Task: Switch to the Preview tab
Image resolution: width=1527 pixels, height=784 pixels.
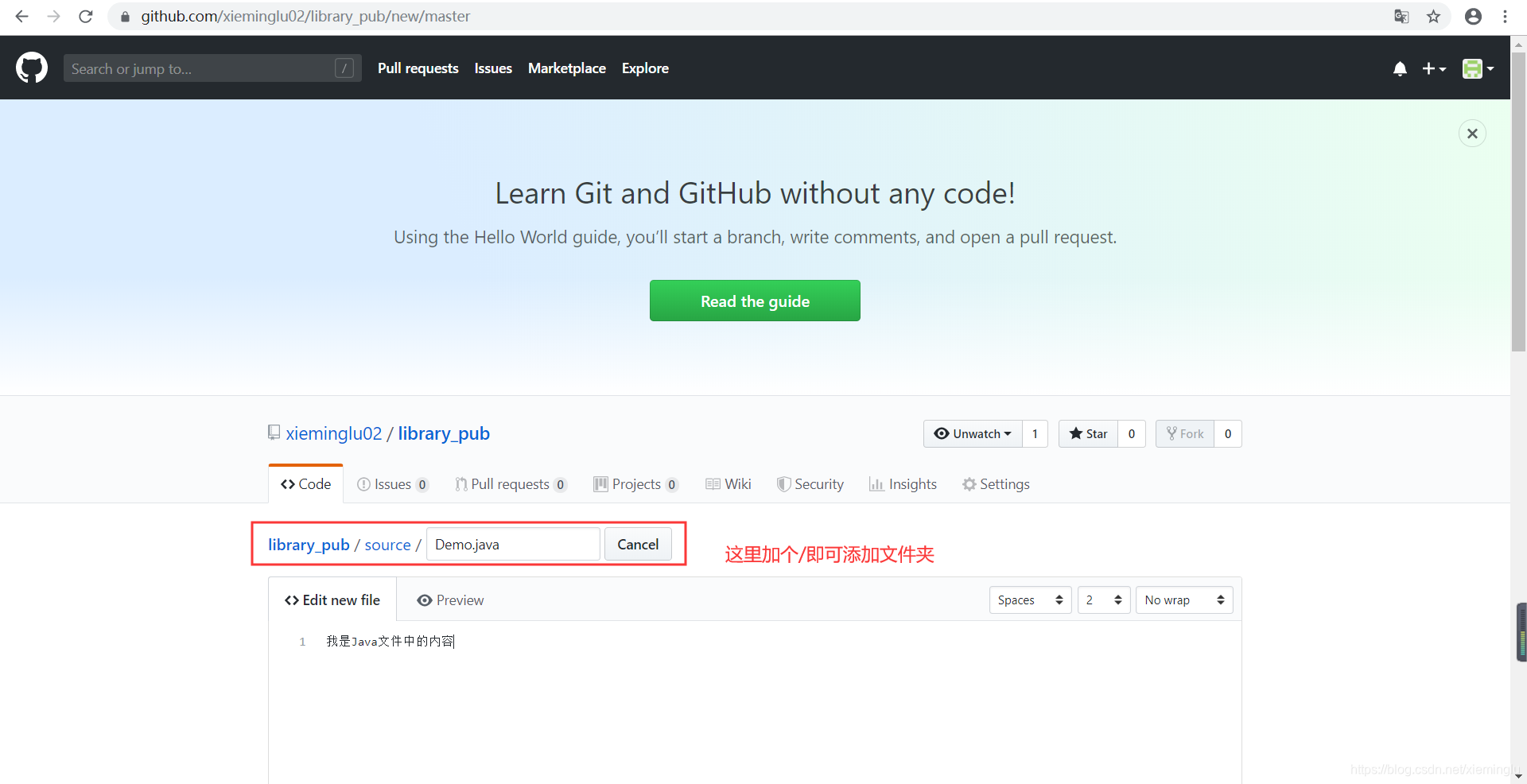Action: coord(450,600)
